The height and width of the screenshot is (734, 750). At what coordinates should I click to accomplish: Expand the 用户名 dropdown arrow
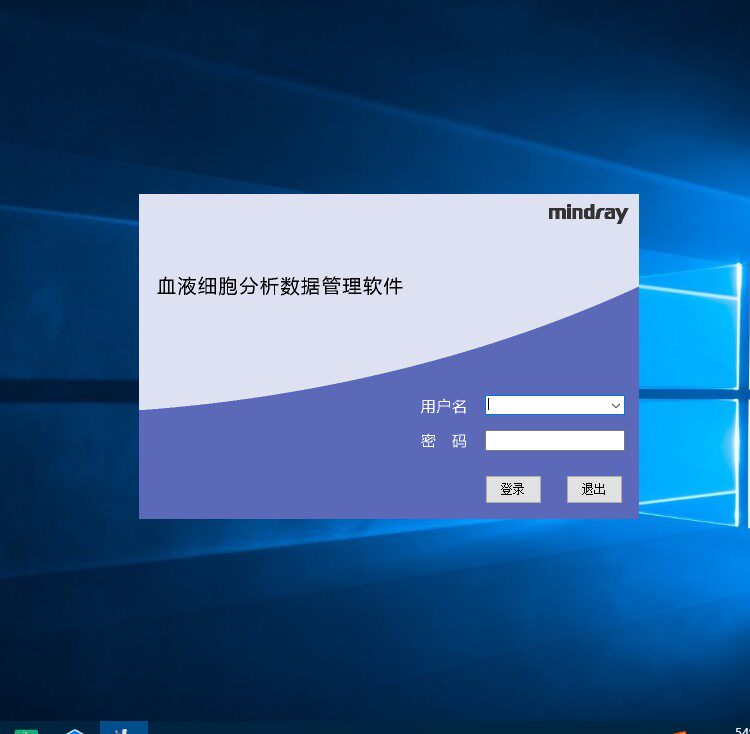(616, 405)
